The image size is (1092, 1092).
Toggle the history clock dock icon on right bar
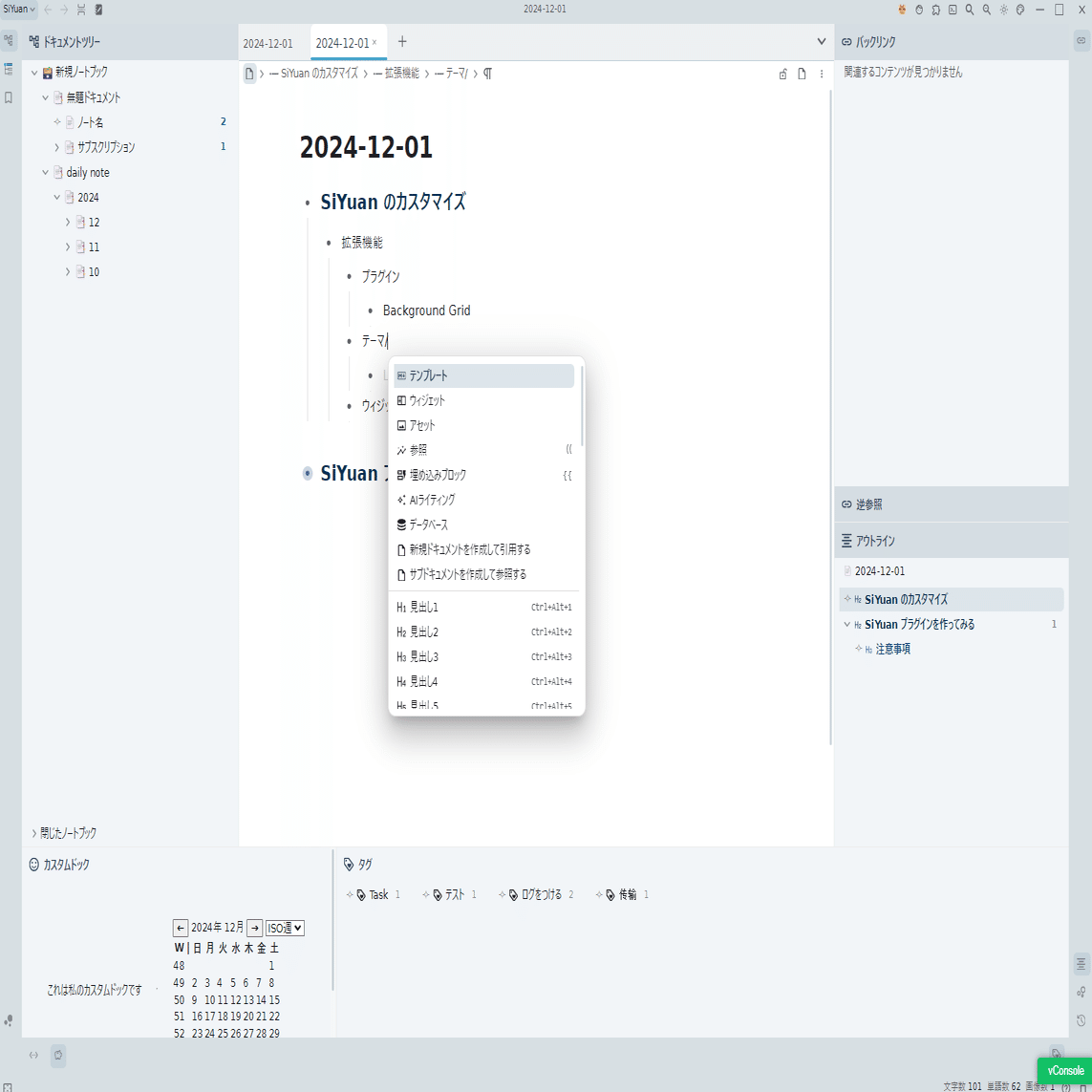pos(1081,1021)
